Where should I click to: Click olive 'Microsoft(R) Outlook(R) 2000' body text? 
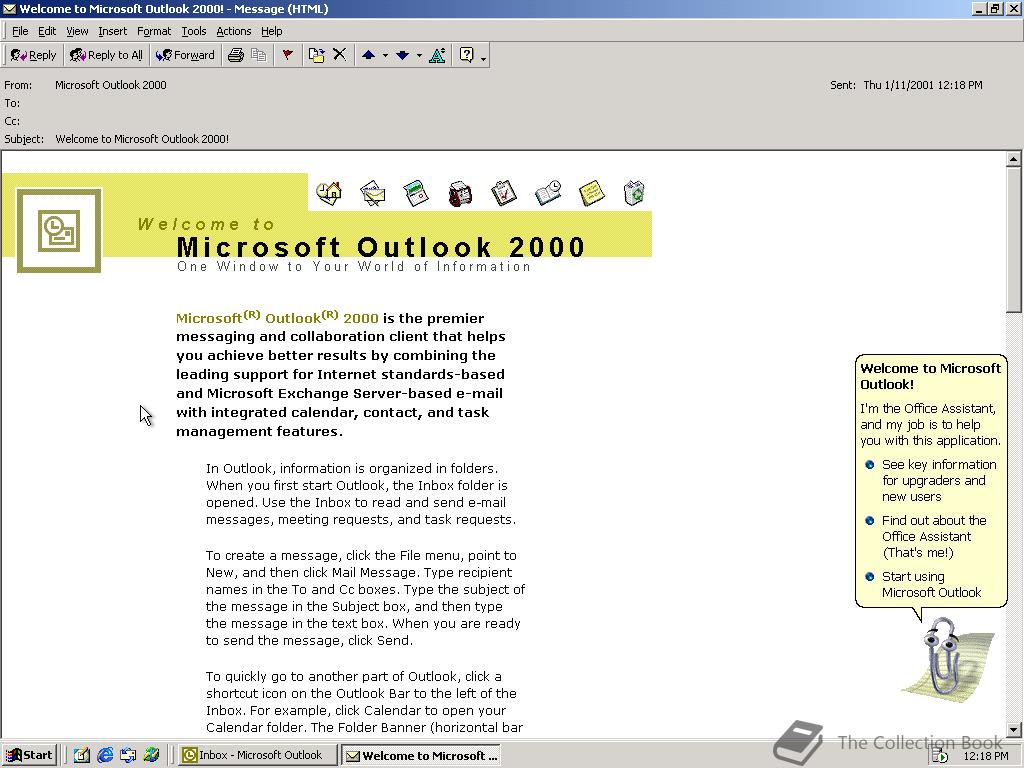pos(277,317)
